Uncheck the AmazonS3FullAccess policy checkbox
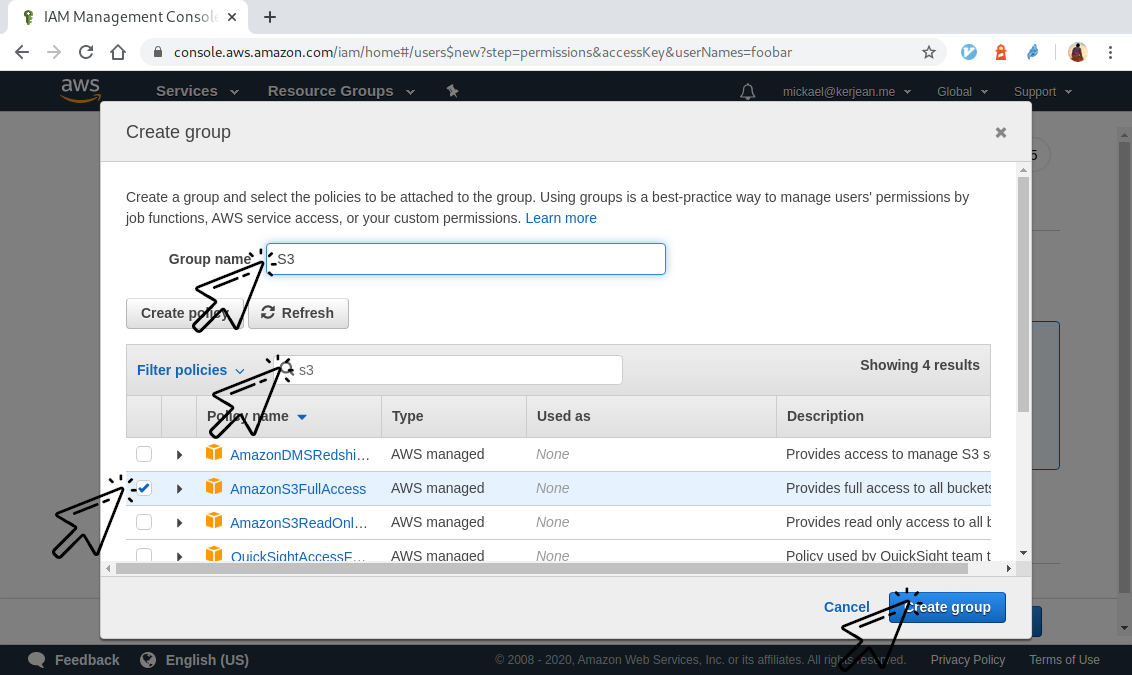The image size is (1132, 675). tap(144, 488)
